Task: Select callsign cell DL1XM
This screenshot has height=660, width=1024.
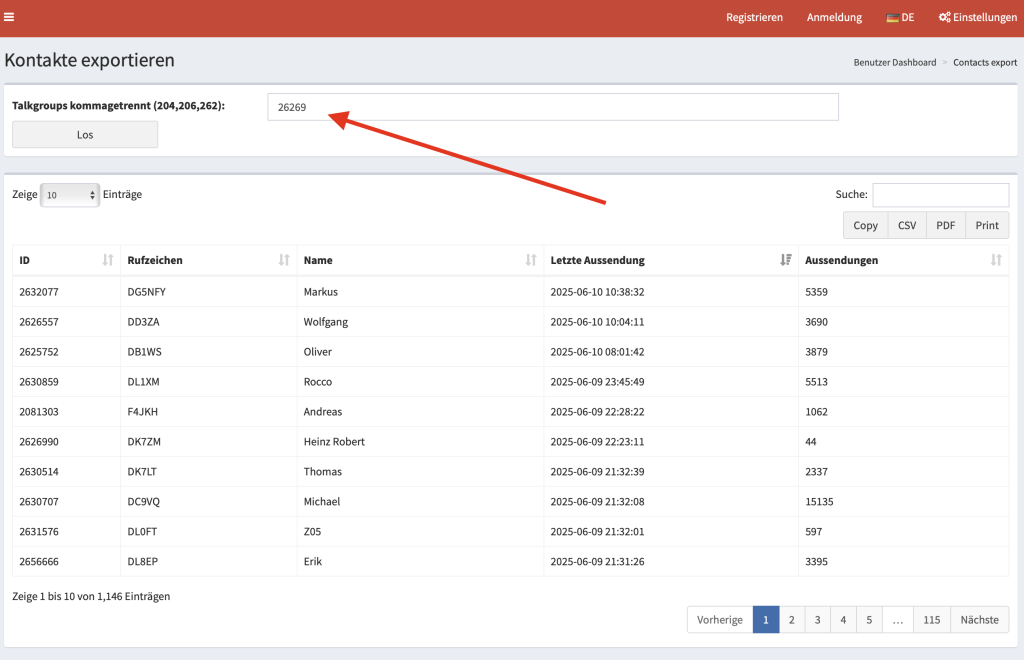Action: click(143, 382)
